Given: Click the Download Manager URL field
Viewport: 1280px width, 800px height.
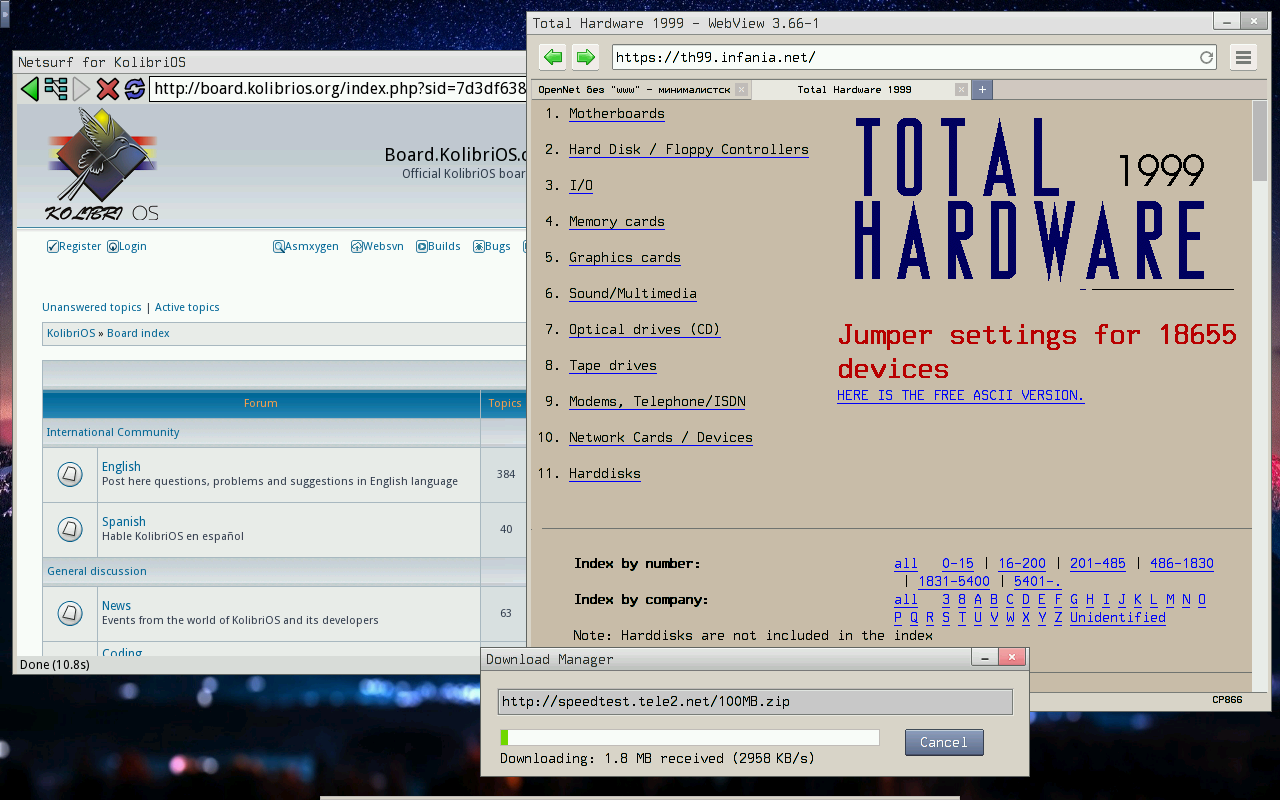Looking at the screenshot, I should point(755,702).
